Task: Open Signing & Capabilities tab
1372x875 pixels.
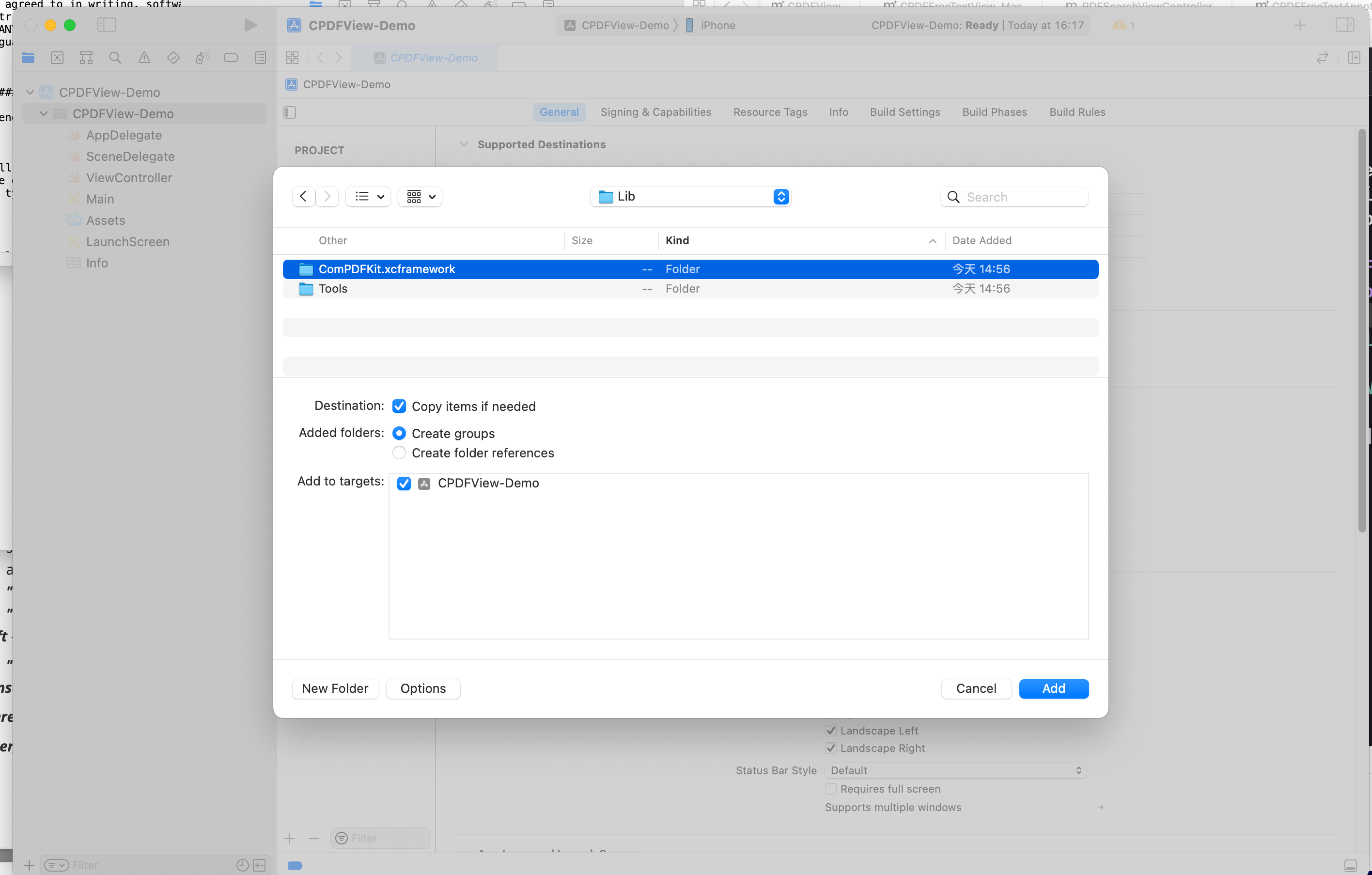Action: (655, 112)
